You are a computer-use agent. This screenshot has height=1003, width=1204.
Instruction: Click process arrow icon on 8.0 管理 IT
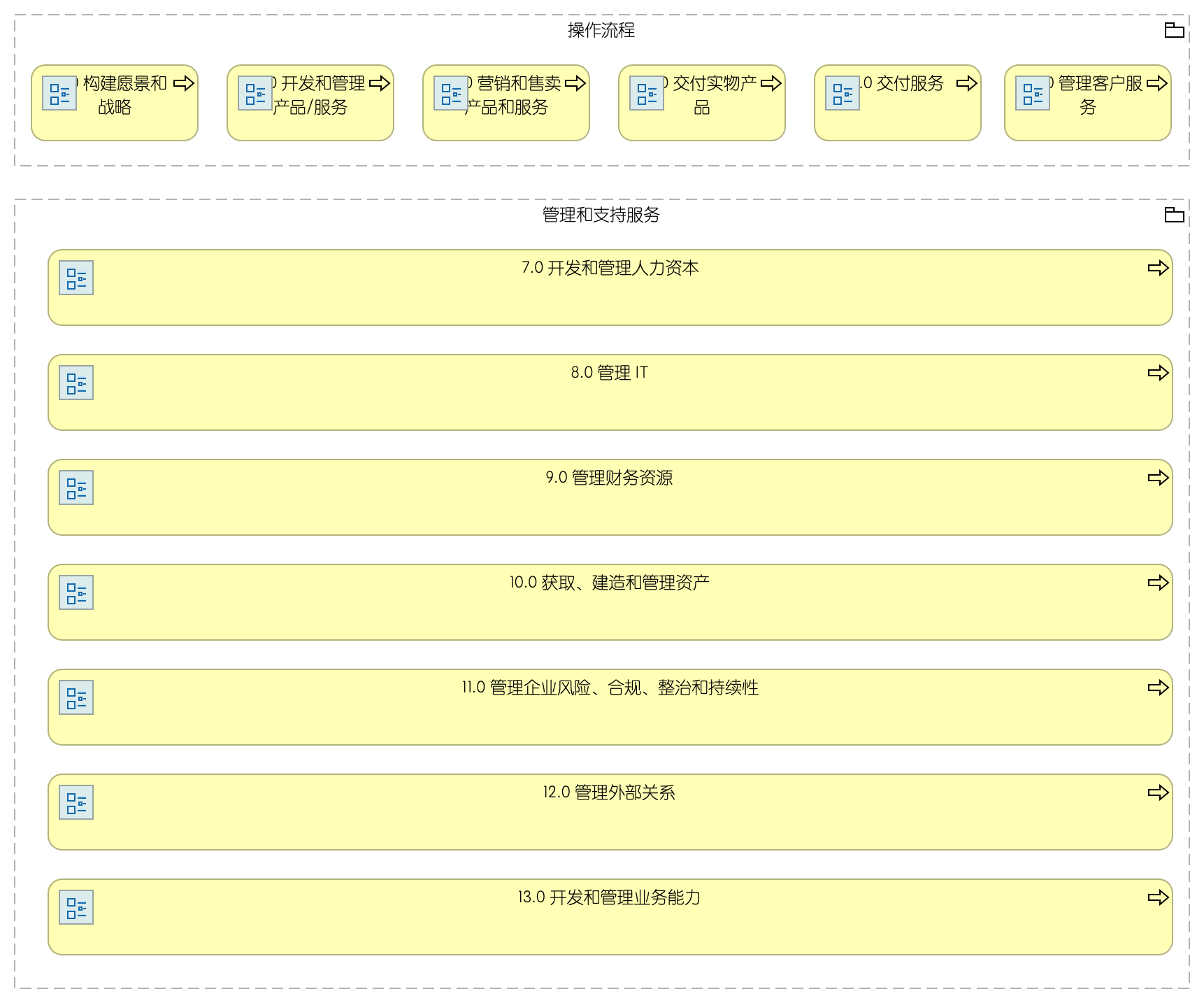[x=1159, y=373]
